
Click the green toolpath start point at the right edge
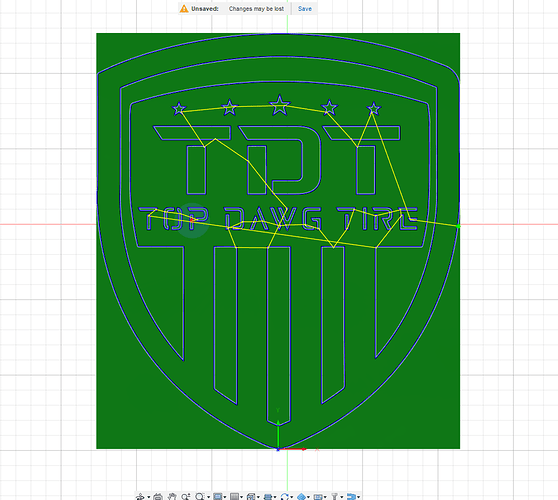(458, 226)
